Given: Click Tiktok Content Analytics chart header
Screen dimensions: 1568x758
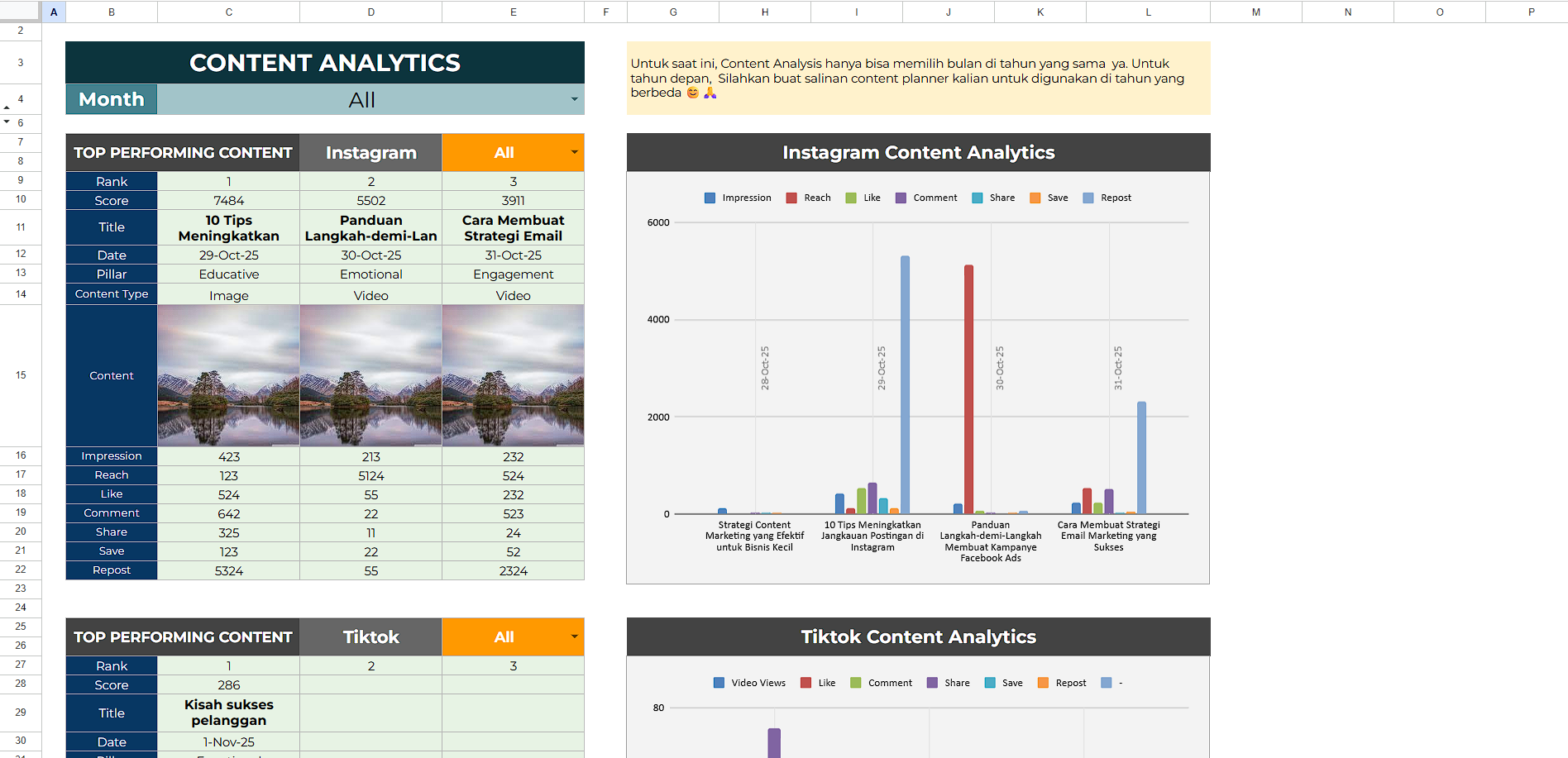Looking at the screenshot, I should pos(919,637).
